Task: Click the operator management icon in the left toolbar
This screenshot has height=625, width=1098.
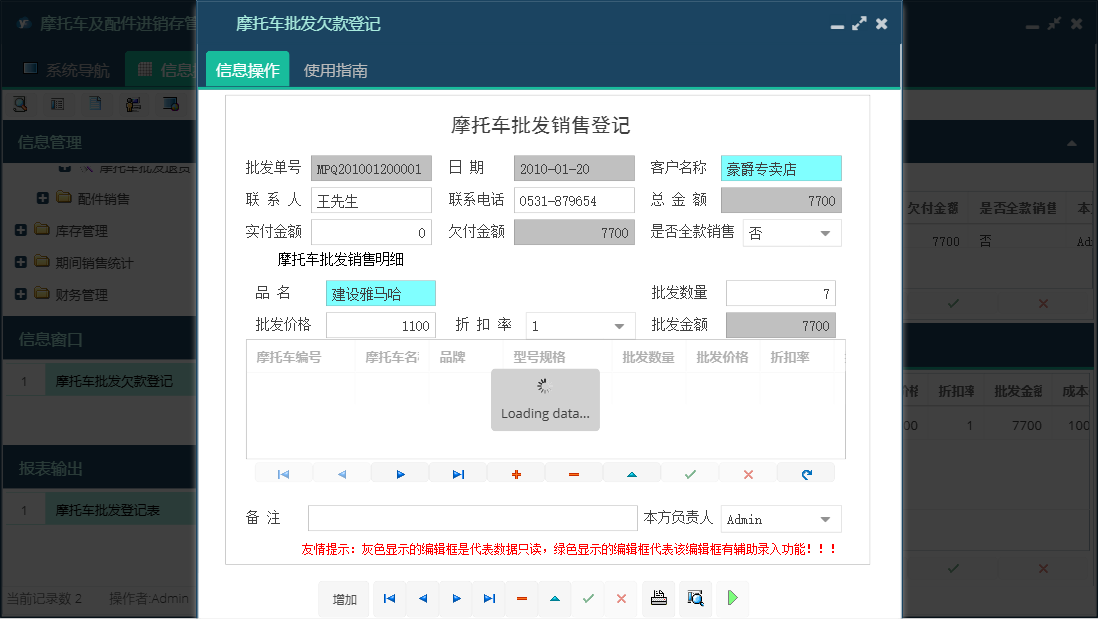Action: click(134, 103)
